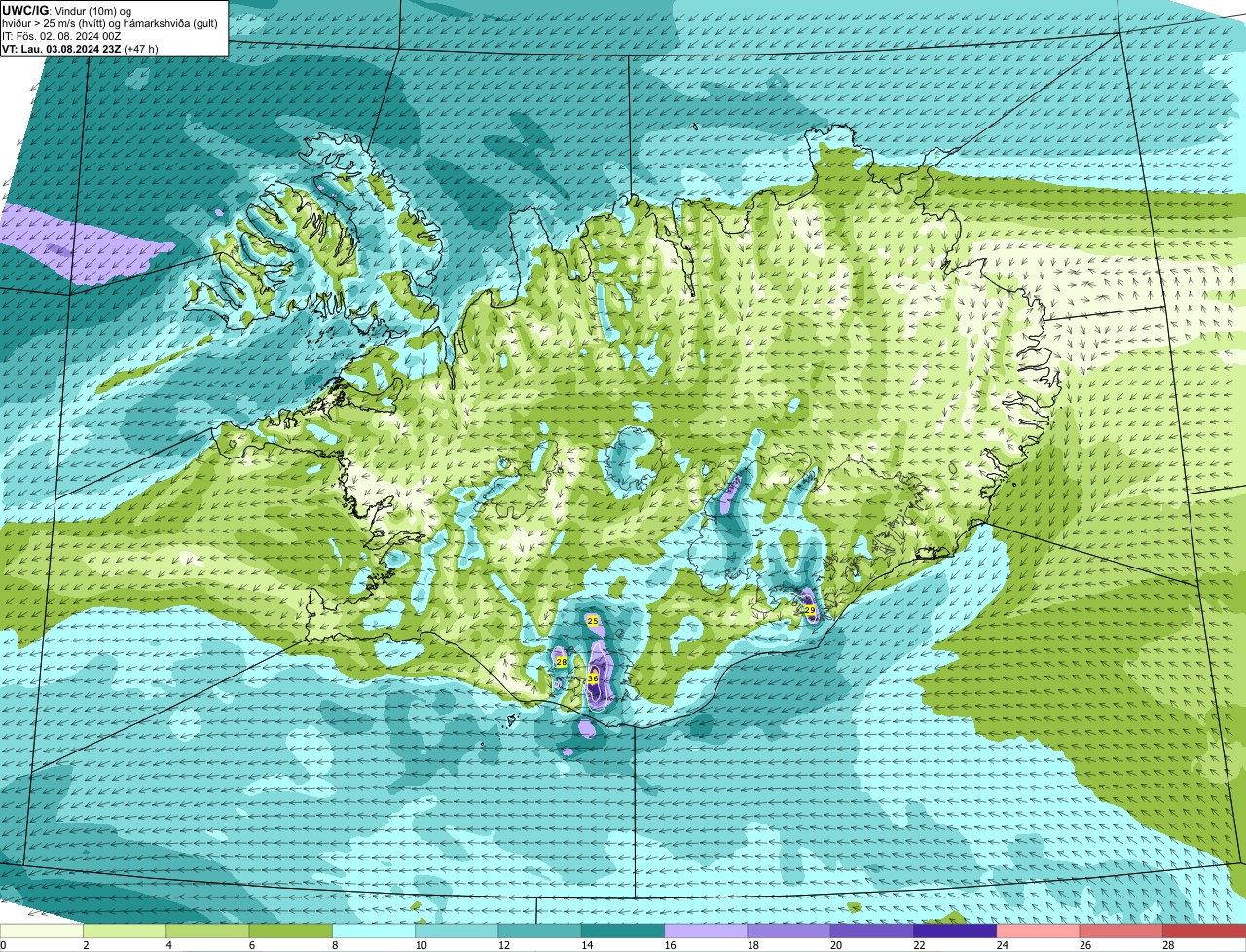The width and height of the screenshot is (1246, 952).
Task: Select the line 'hviður > 25 m/s (hvítt) og hámarkshviða (gult)'
Action: [109, 22]
